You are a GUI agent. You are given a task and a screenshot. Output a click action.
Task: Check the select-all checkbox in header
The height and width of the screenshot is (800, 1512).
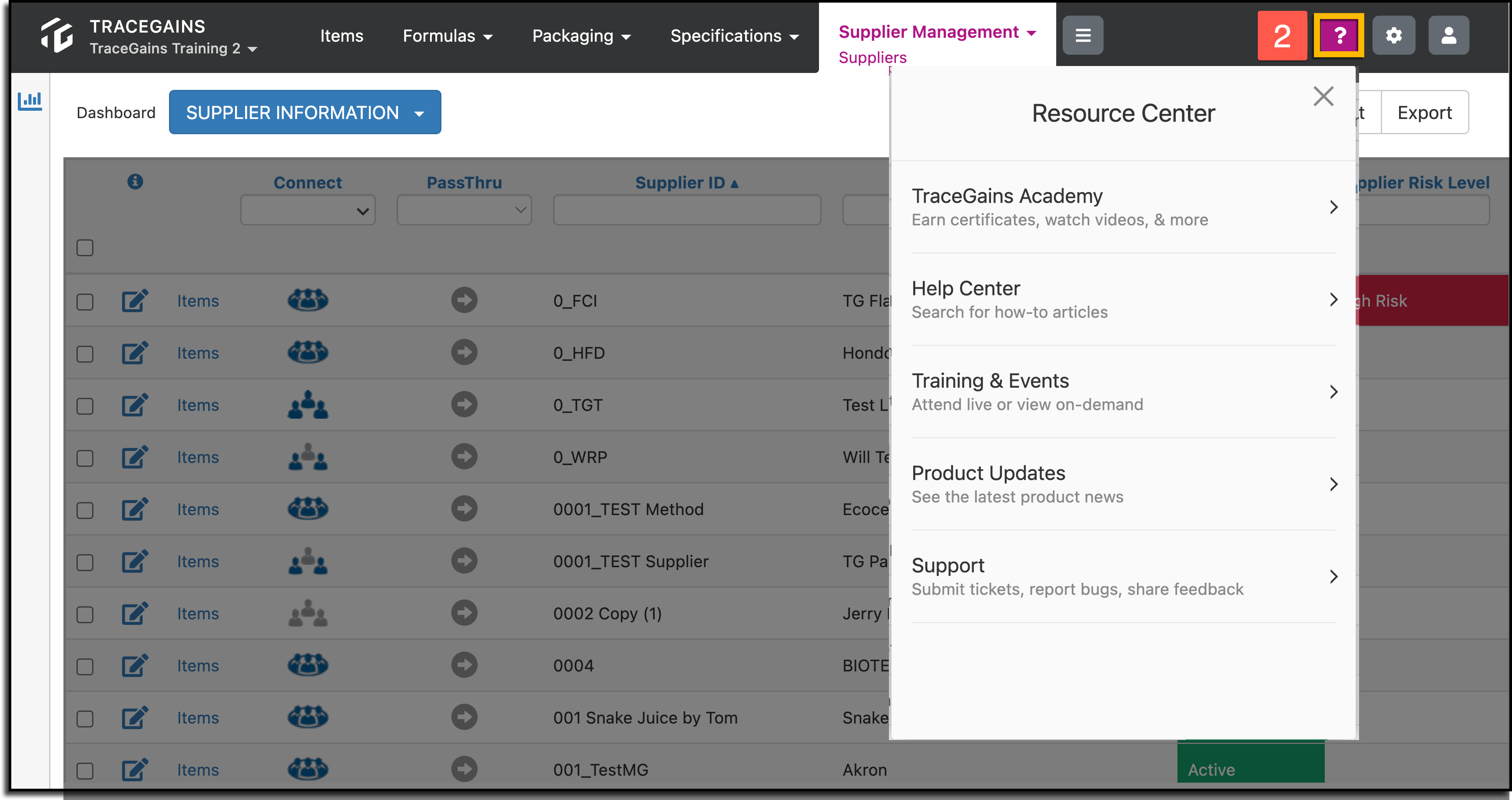pos(85,248)
